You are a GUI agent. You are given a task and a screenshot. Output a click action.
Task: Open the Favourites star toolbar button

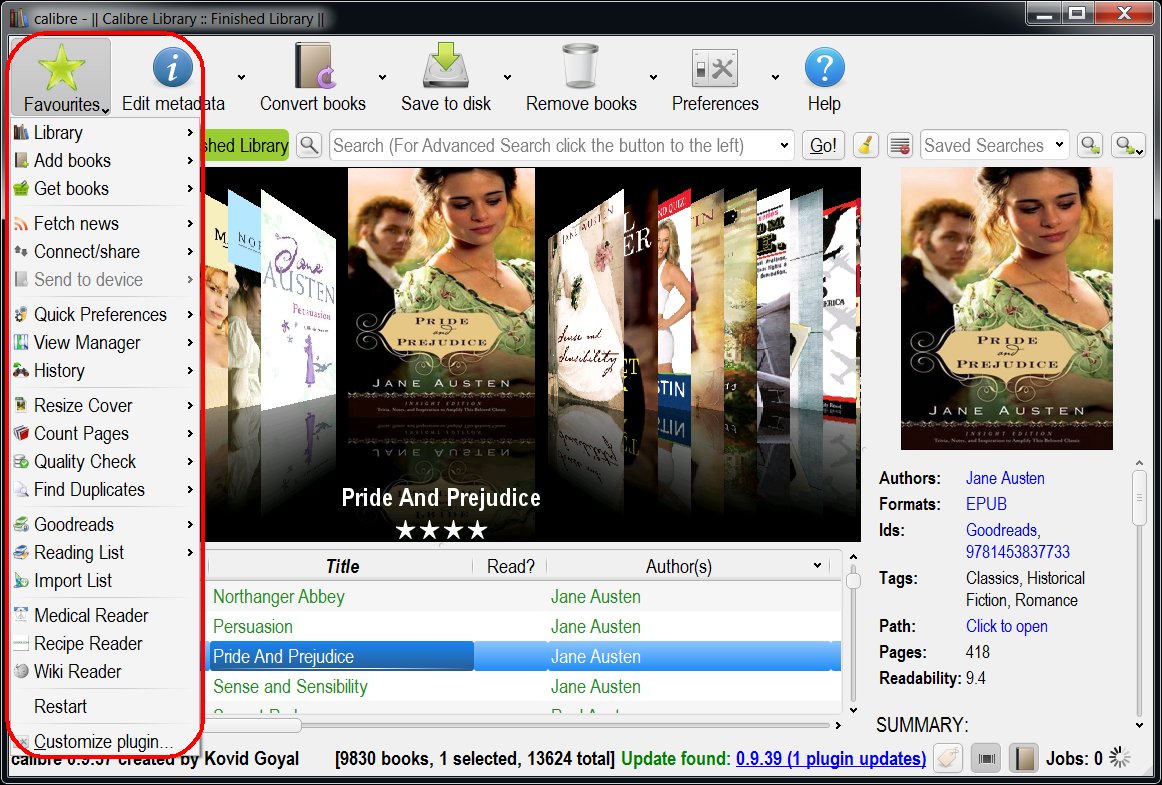pyautogui.click(x=62, y=78)
